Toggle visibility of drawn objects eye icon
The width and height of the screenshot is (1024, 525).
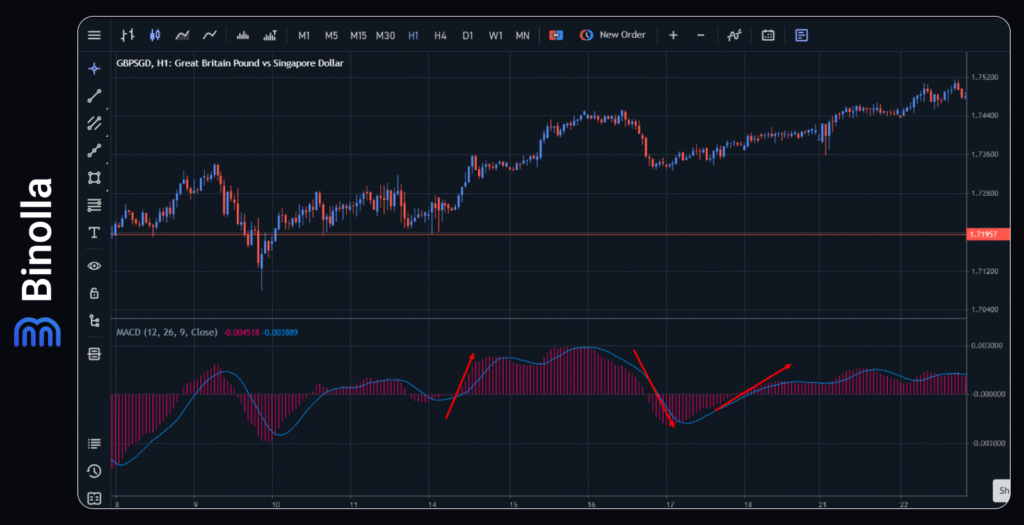(94, 266)
